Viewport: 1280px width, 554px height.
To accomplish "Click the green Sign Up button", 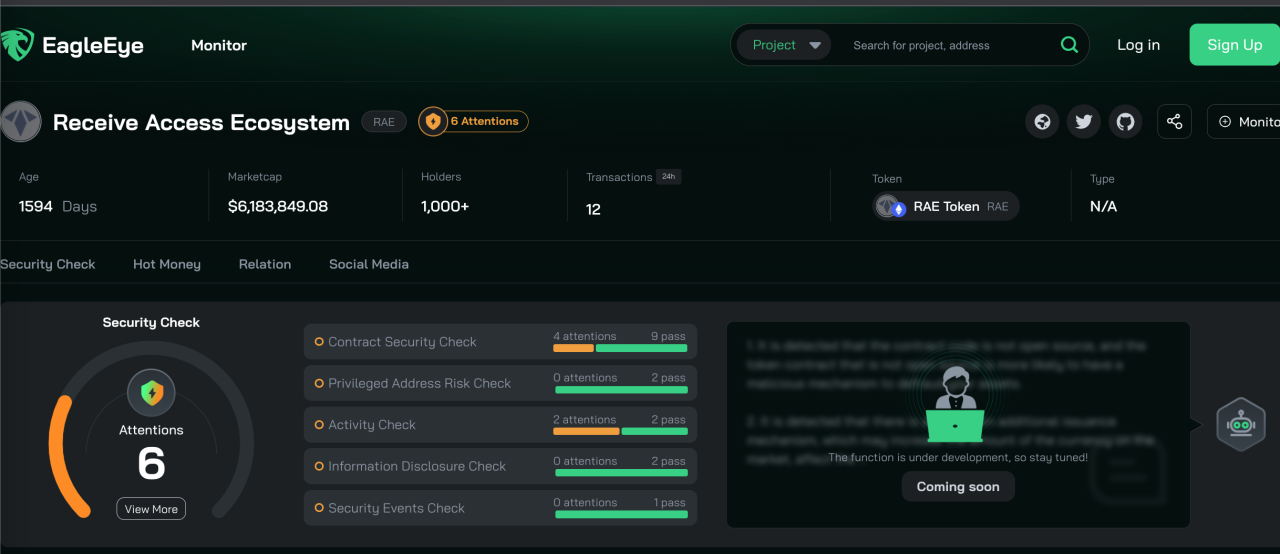I will point(1235,45).
